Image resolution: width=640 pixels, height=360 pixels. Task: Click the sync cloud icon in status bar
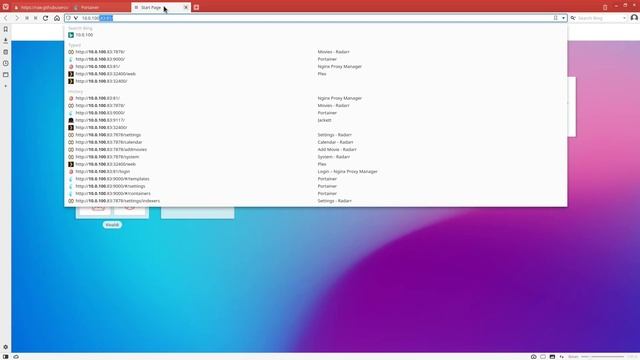click(16, 356)
